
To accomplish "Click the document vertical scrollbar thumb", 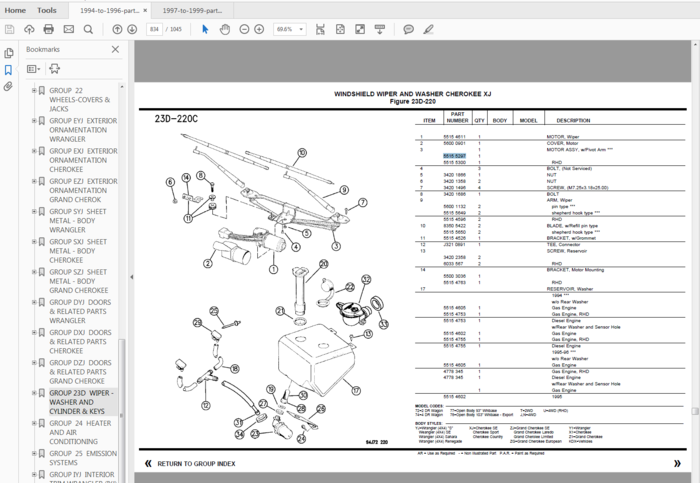I will click(x=695, y=411).
